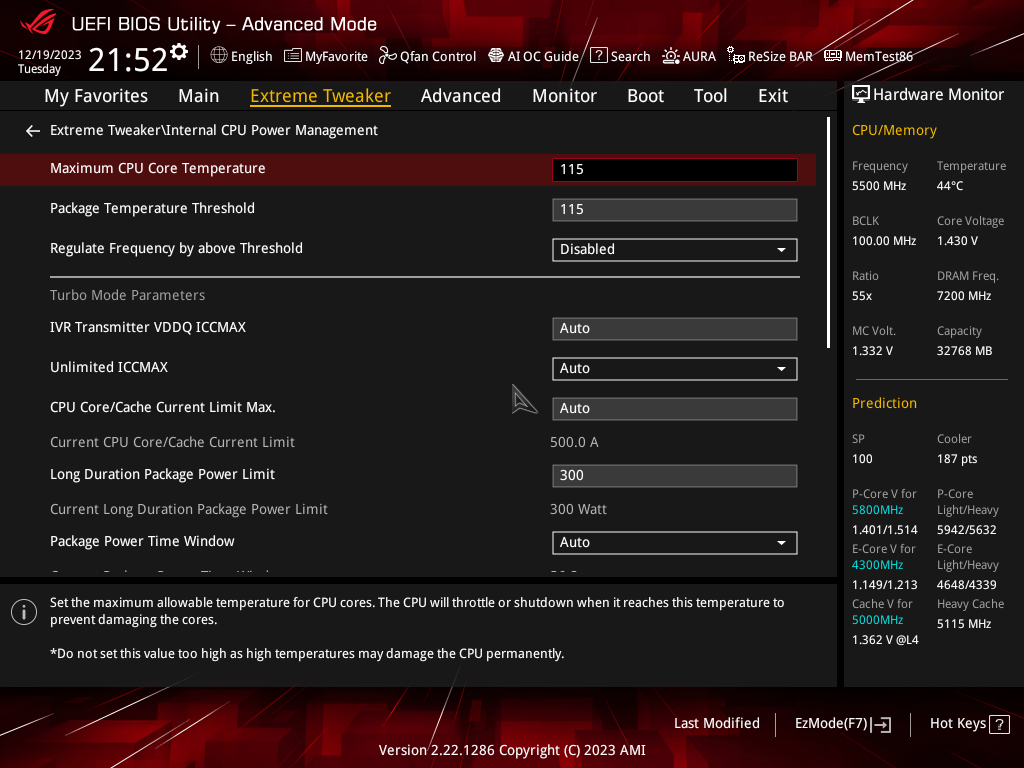Viewport: 1024px width, 768px height.
Task: Launch MemTest86 memory icon
Action: [x=833, y=56]
